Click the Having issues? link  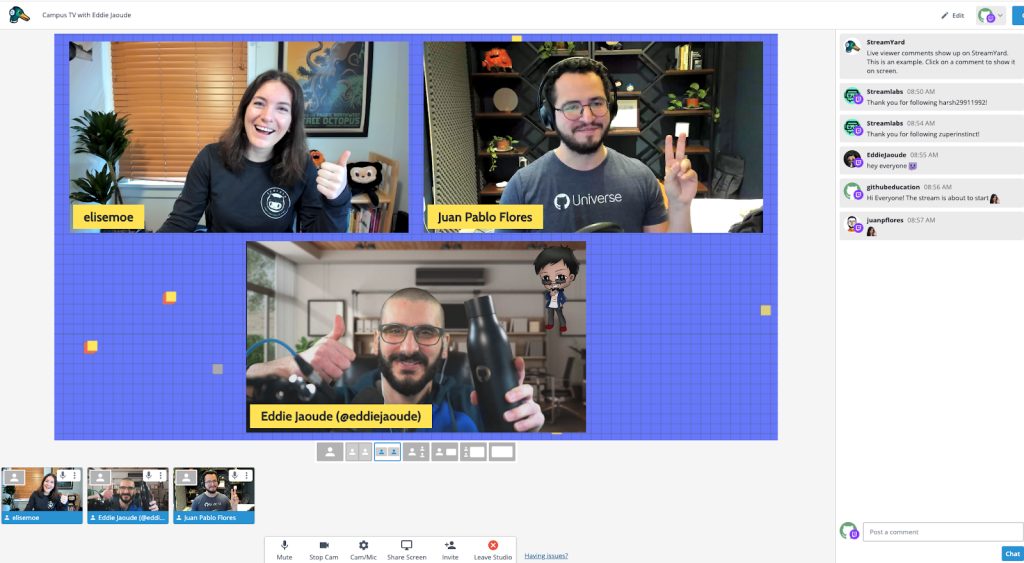pyautogui.click(x=546, y=556)
